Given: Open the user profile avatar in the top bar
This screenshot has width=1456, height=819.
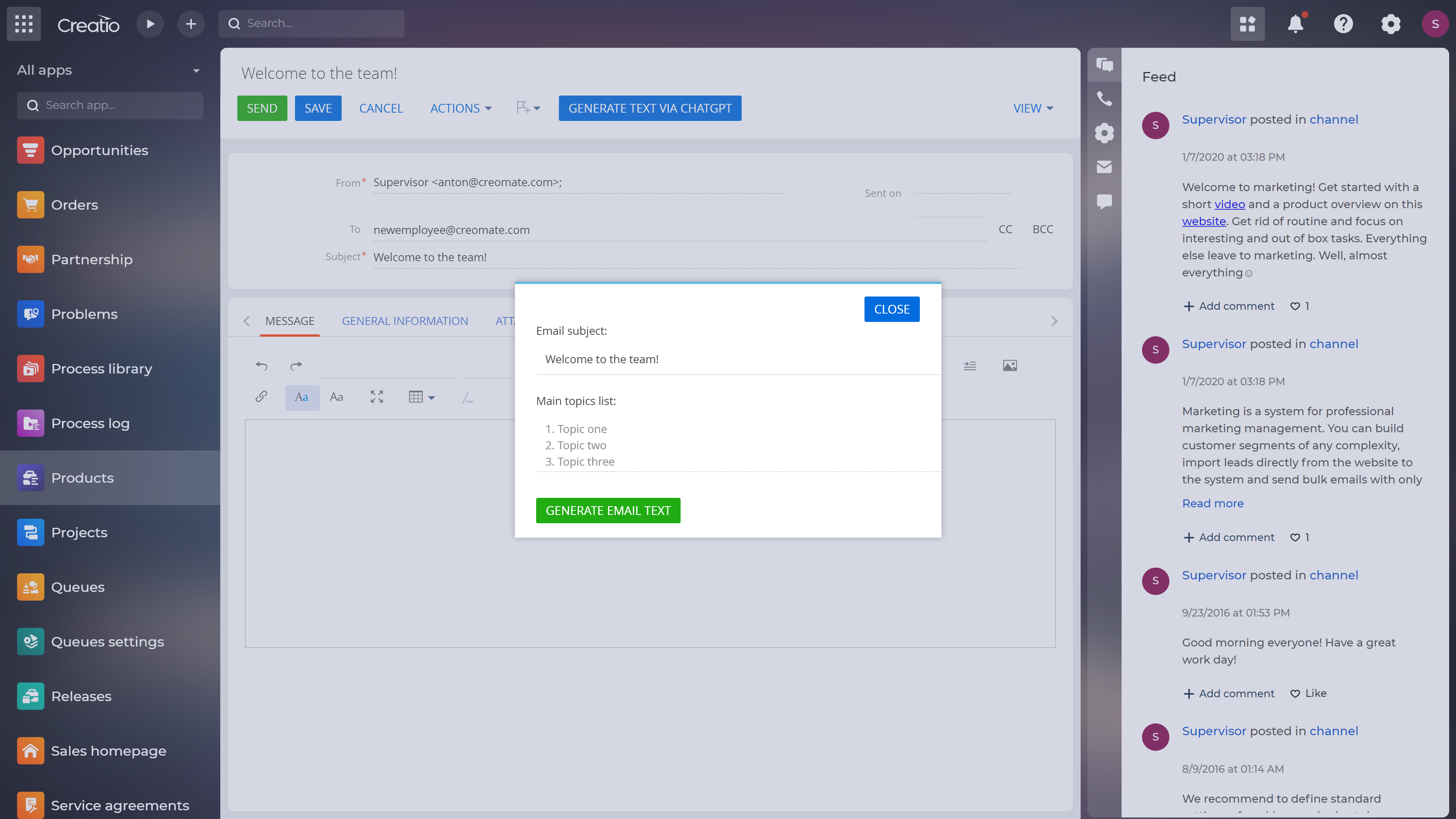Looking at the screenshot, I should (1435, 24).
